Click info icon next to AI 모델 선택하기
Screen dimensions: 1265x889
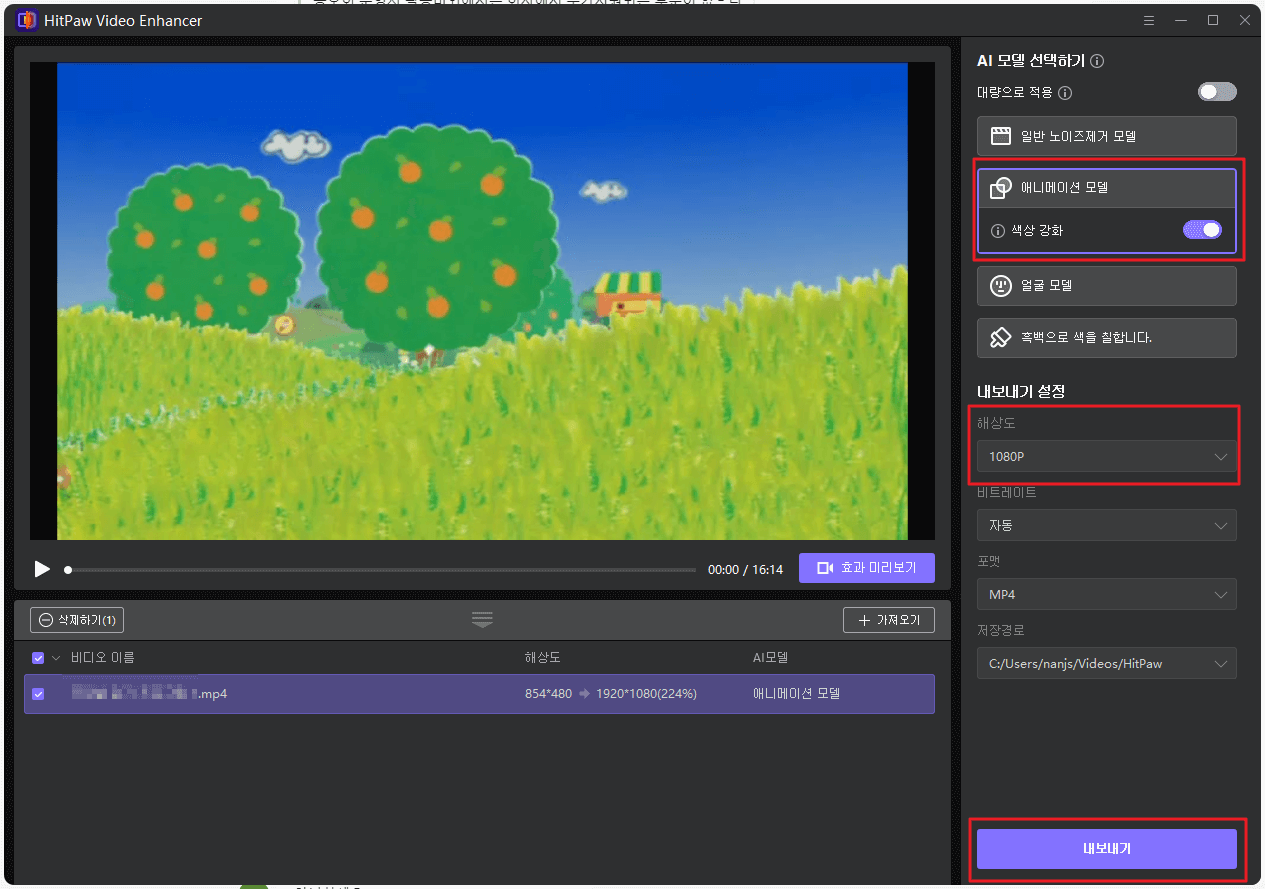(x=1097, y=61)
